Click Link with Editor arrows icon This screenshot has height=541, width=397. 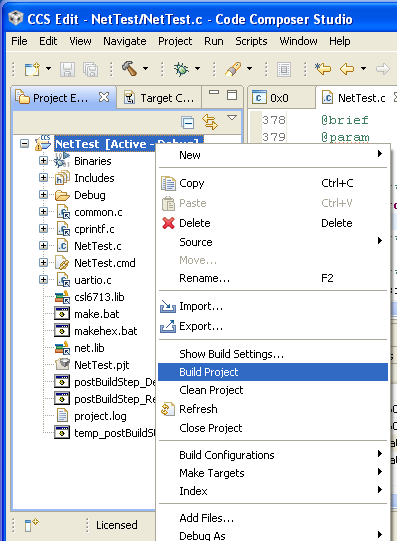pos(210,122)
